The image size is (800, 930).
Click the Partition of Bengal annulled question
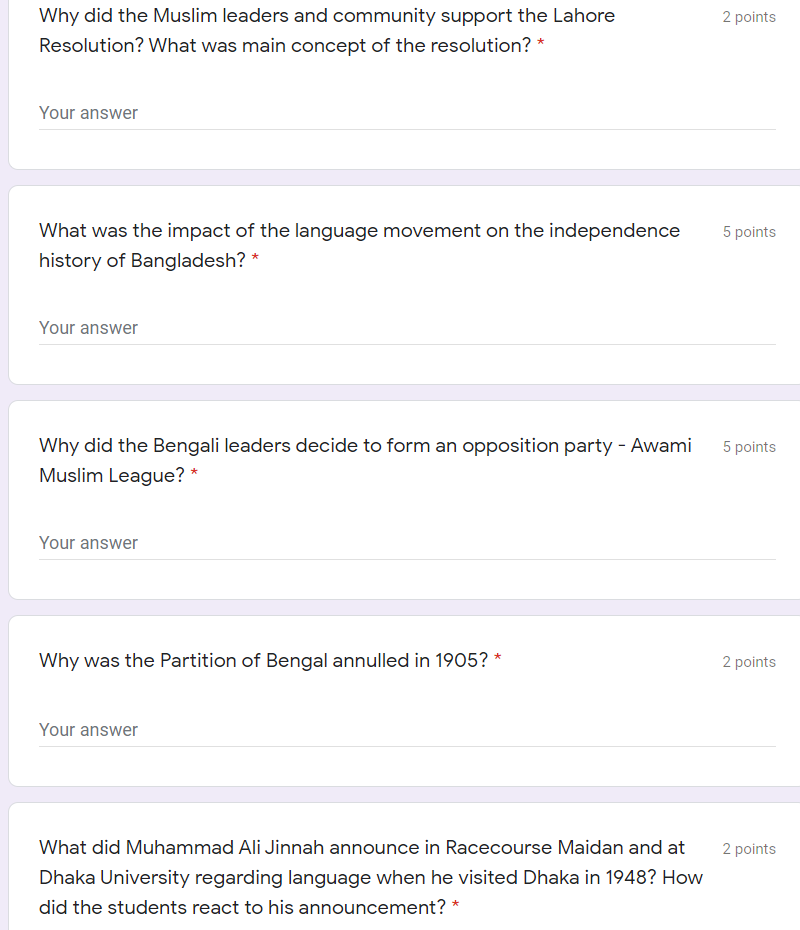tap(263, 661)
